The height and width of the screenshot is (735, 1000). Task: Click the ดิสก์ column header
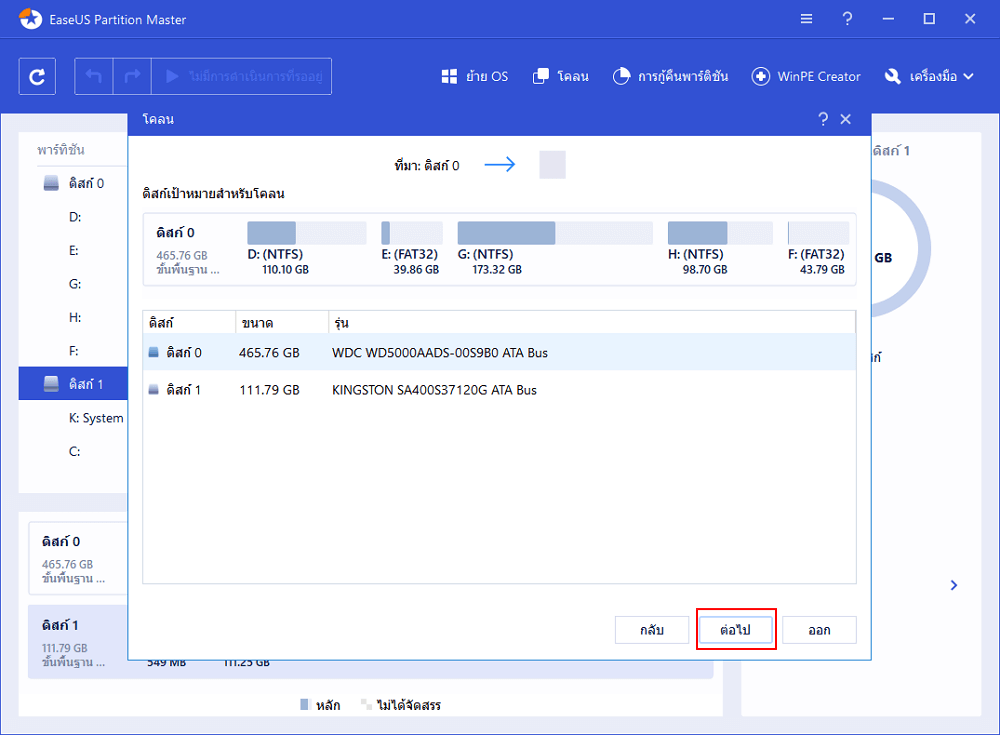pos(189,323)
